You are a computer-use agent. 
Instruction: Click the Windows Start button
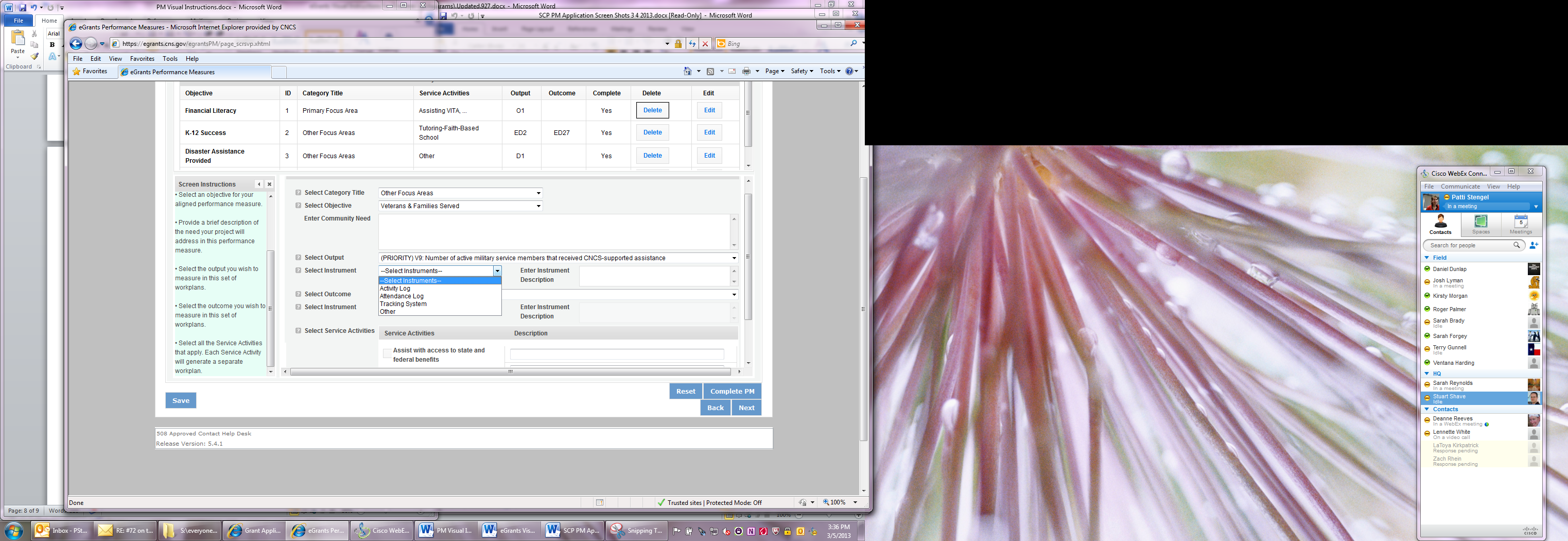tap(14, 530)
